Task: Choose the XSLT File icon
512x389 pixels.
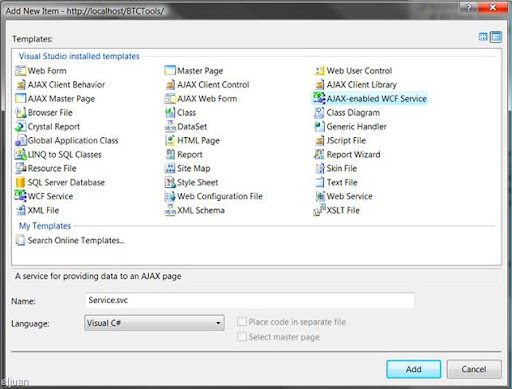Action: pyautogui.click(x=319, y=210)
